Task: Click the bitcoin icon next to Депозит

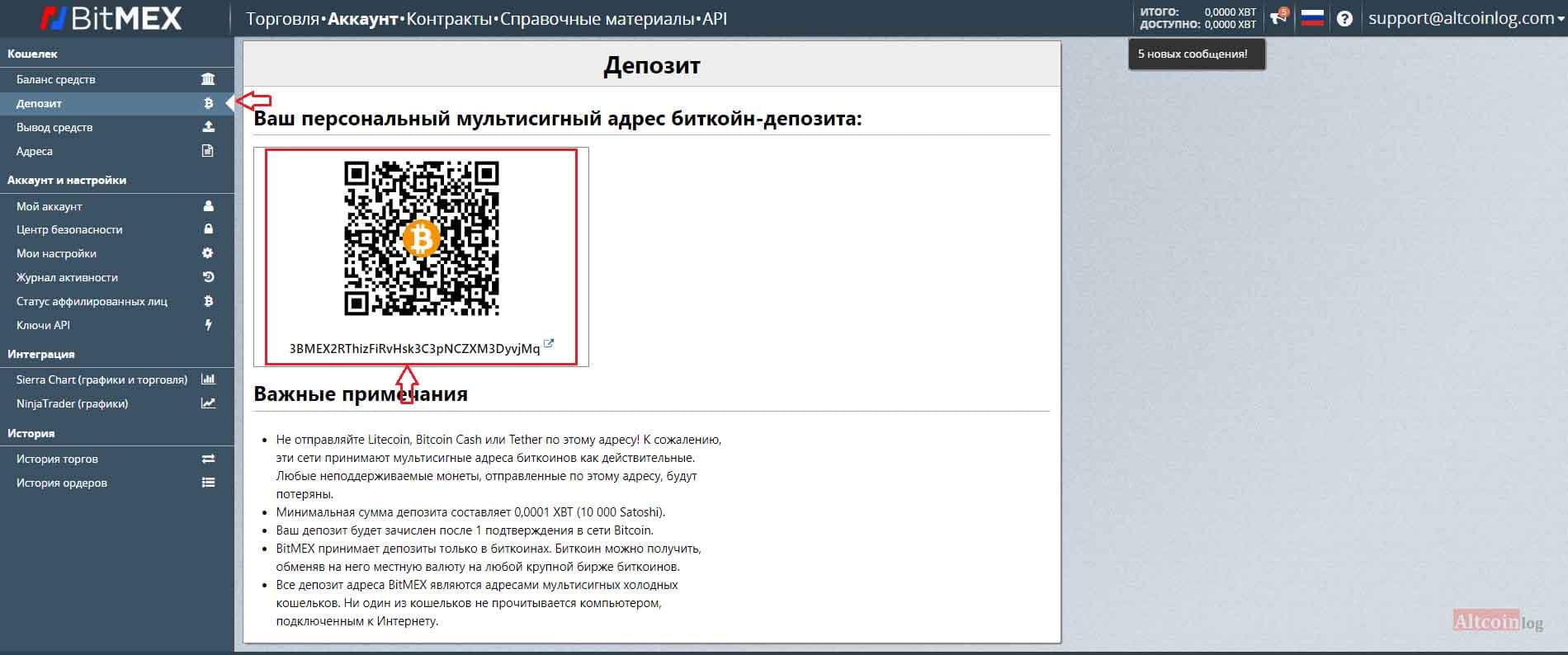Action: (208, 103)
